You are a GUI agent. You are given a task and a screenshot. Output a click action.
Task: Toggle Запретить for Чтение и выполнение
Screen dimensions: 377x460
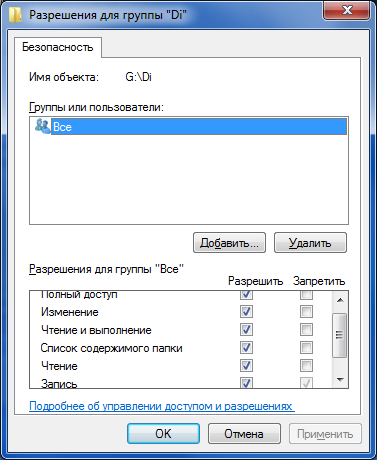click(306, 330)
